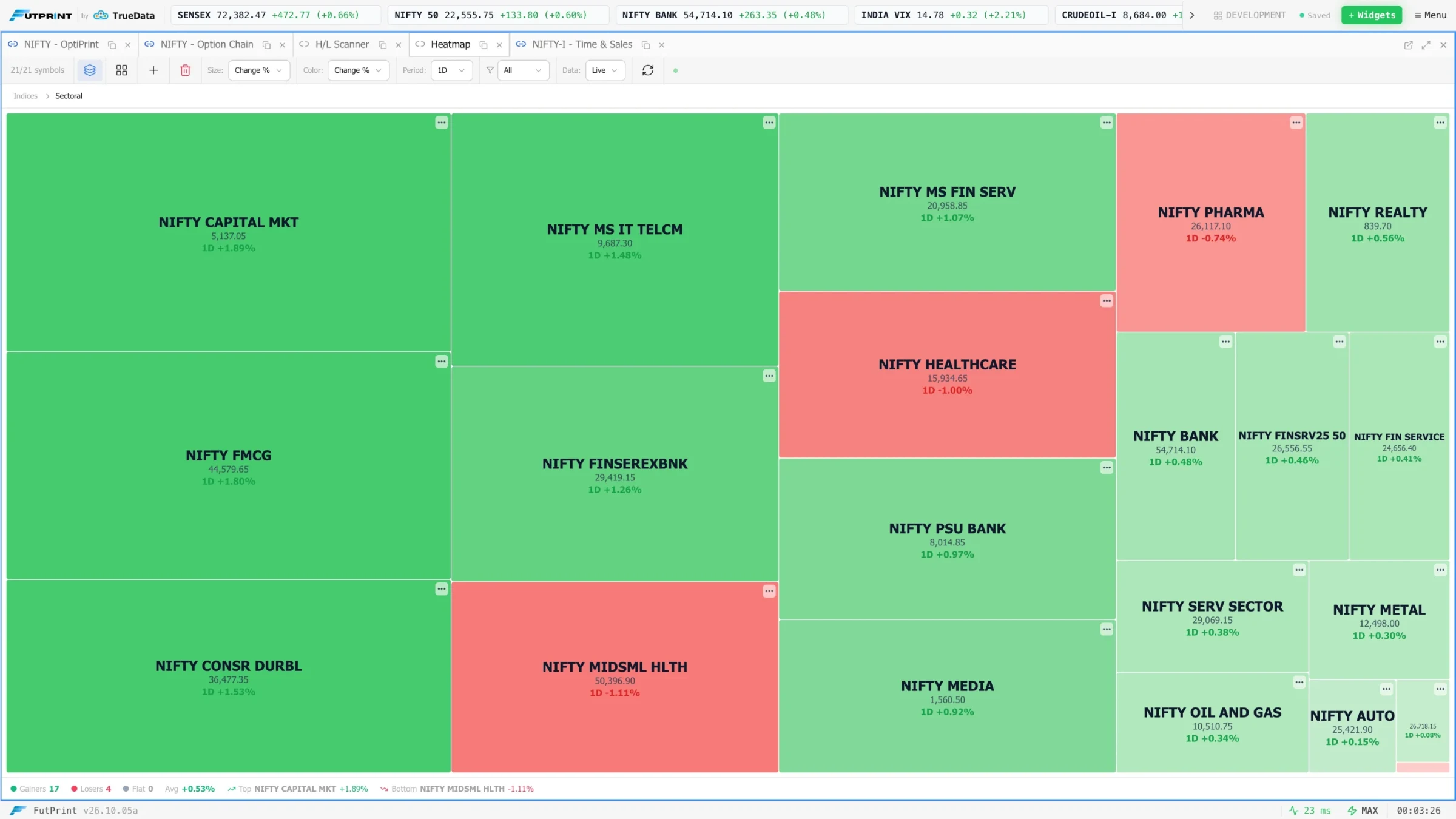
Task: Click the SENSEX ticker in header
Action: coord(275,15)
